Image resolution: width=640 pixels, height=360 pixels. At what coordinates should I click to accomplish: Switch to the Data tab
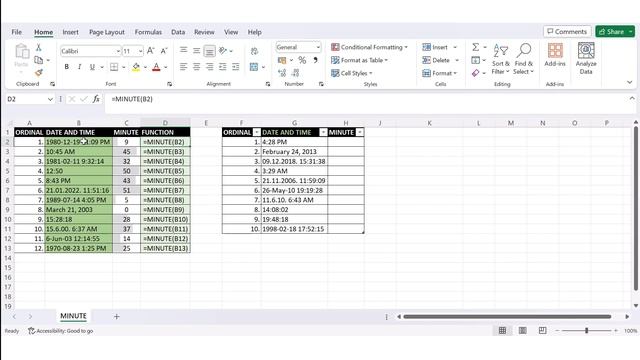[178, 32]
